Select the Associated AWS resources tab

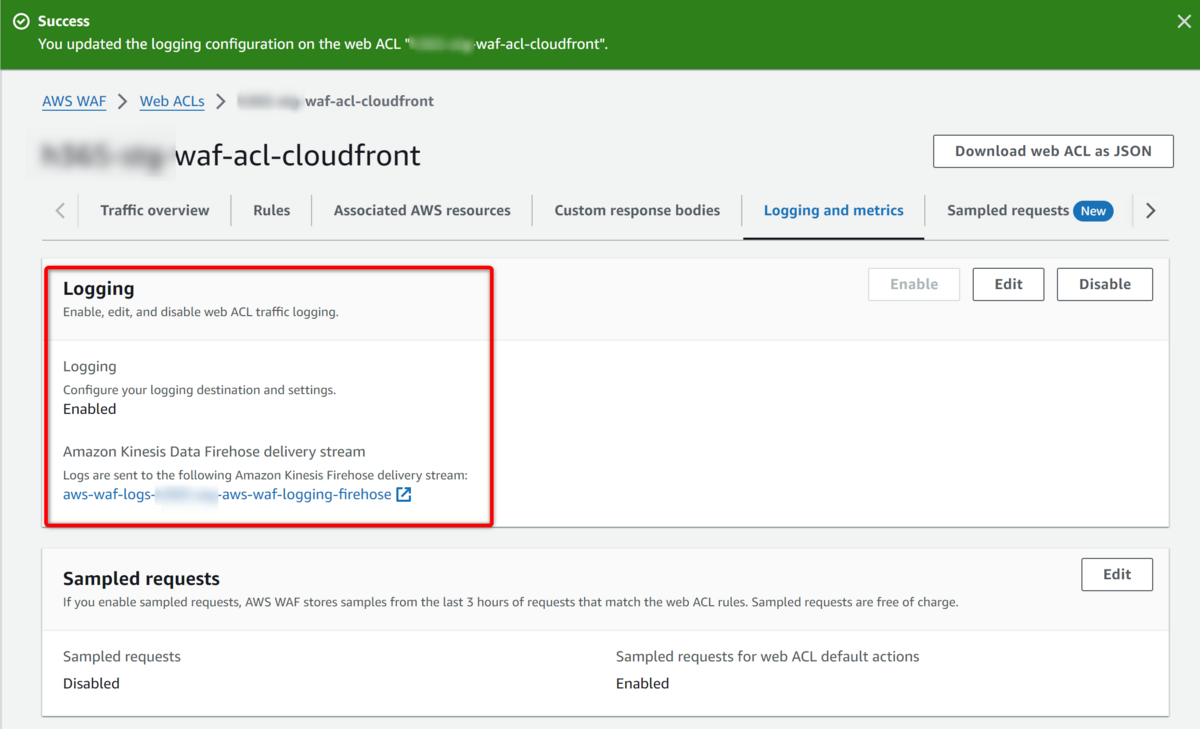coord(422,211)
